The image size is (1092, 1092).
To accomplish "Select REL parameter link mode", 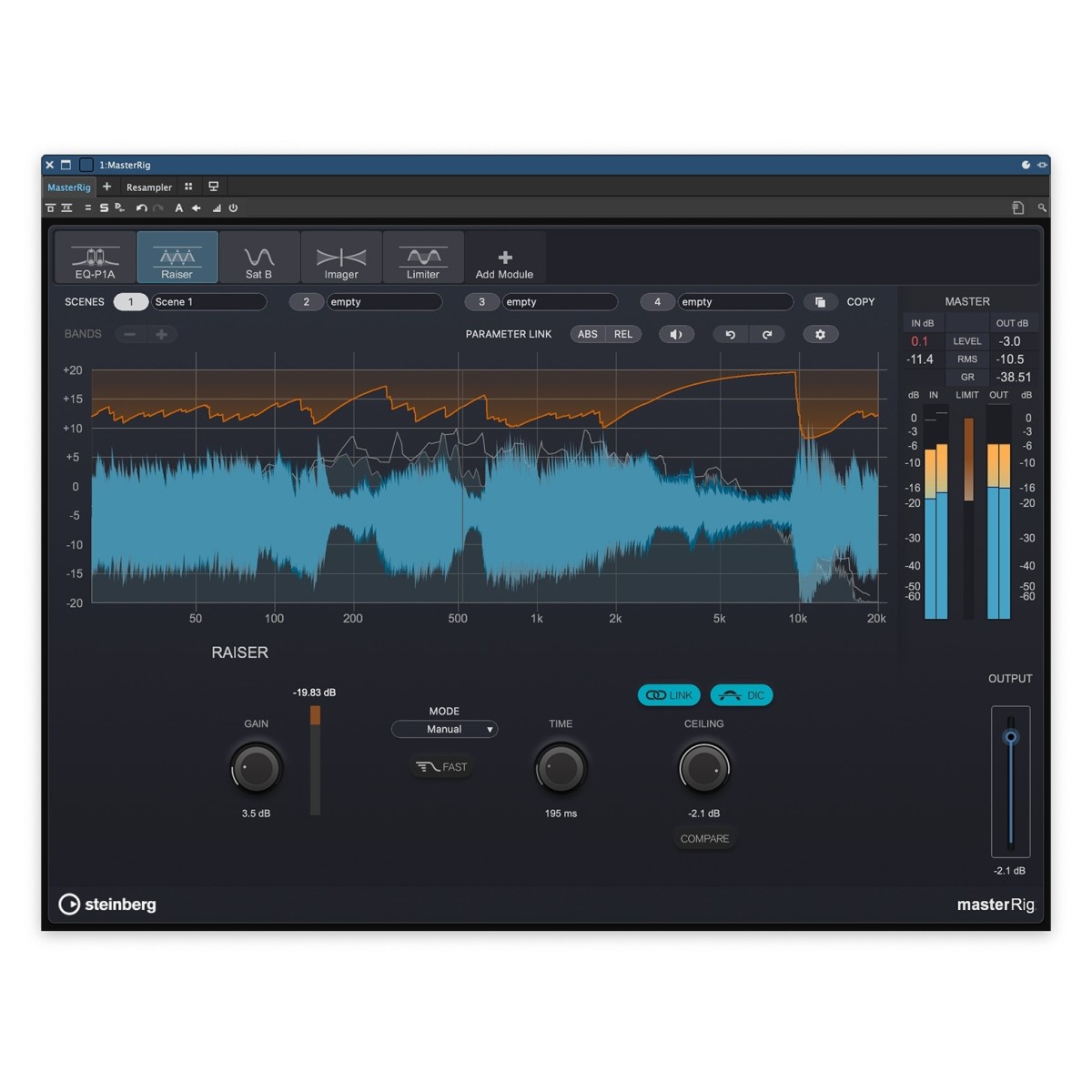I will [623, 334].
